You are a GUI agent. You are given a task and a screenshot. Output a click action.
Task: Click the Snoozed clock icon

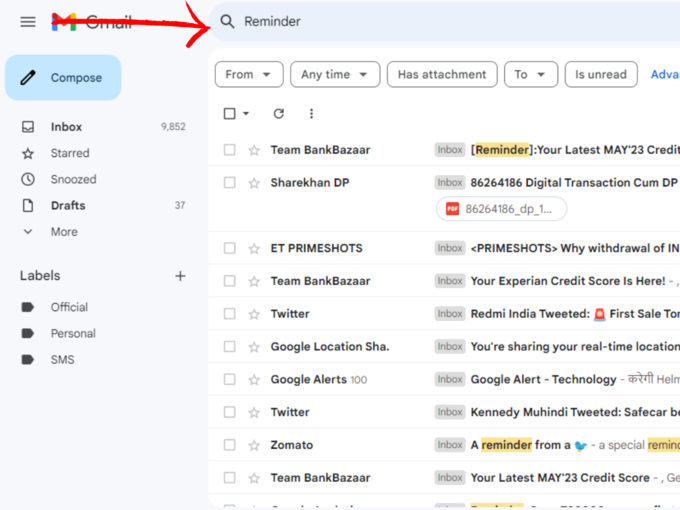pos(28,179)
